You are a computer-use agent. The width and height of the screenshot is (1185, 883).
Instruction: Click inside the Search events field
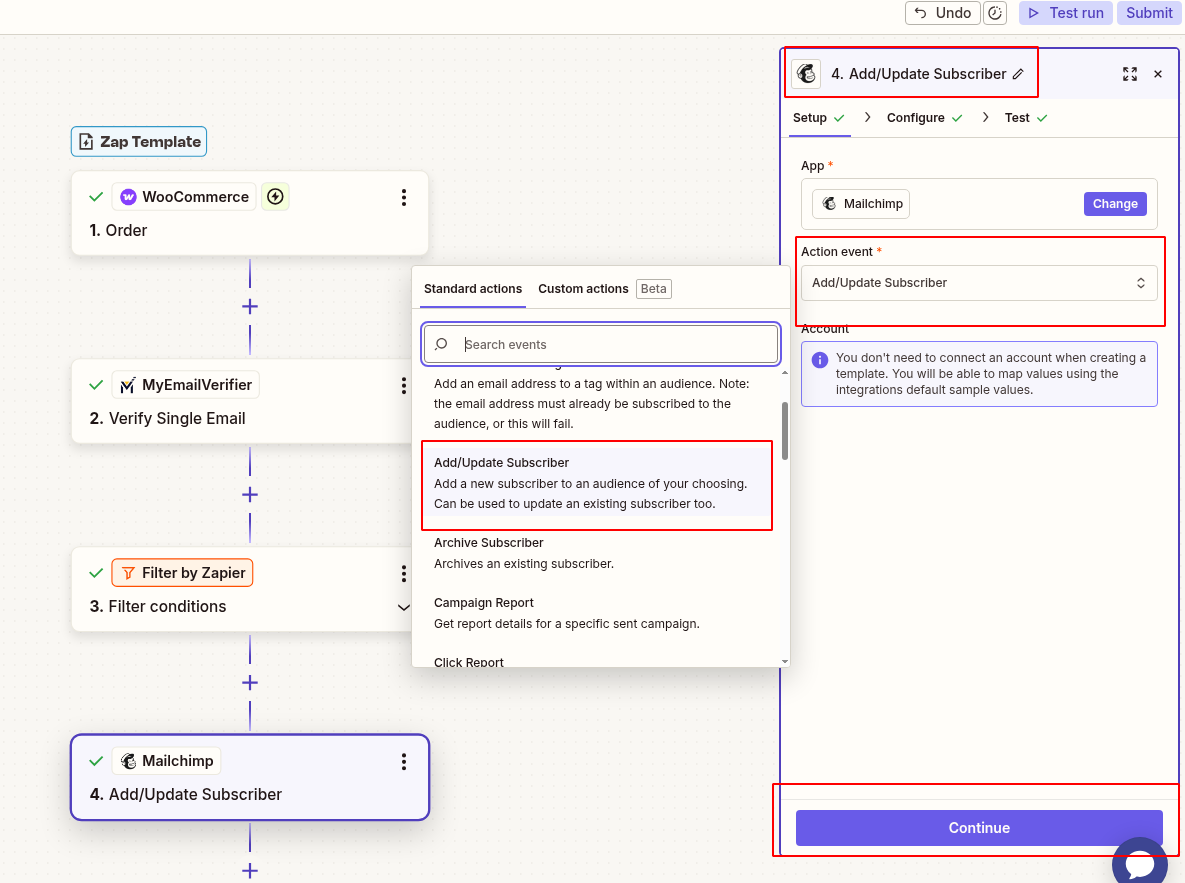coord(600,344)
